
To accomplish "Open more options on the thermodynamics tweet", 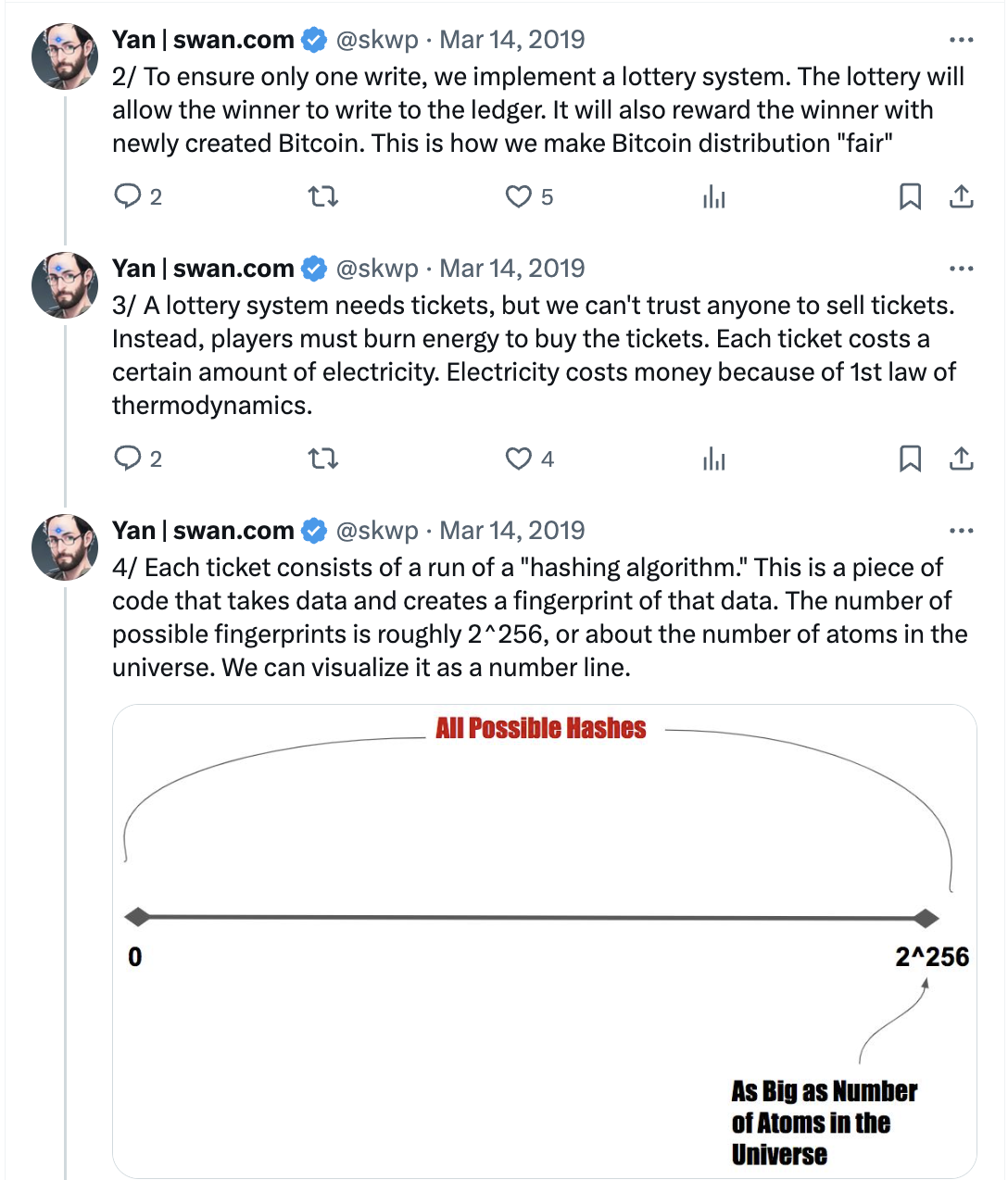I will tap(961, 268).
